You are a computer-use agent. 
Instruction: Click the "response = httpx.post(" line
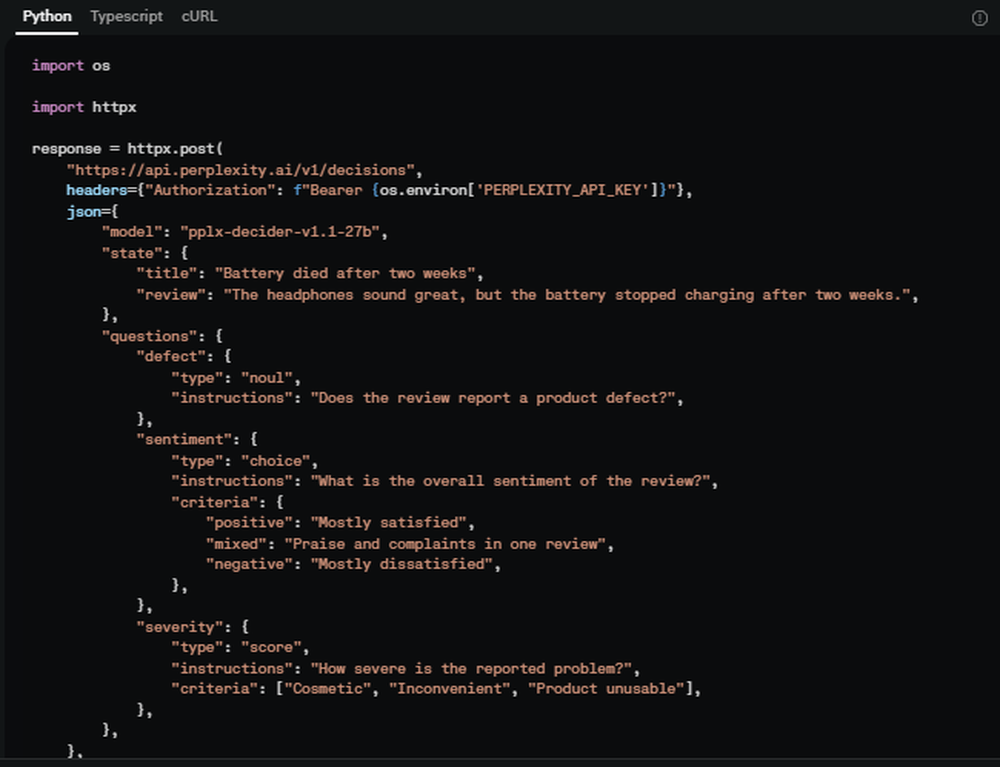pos(128,149)
